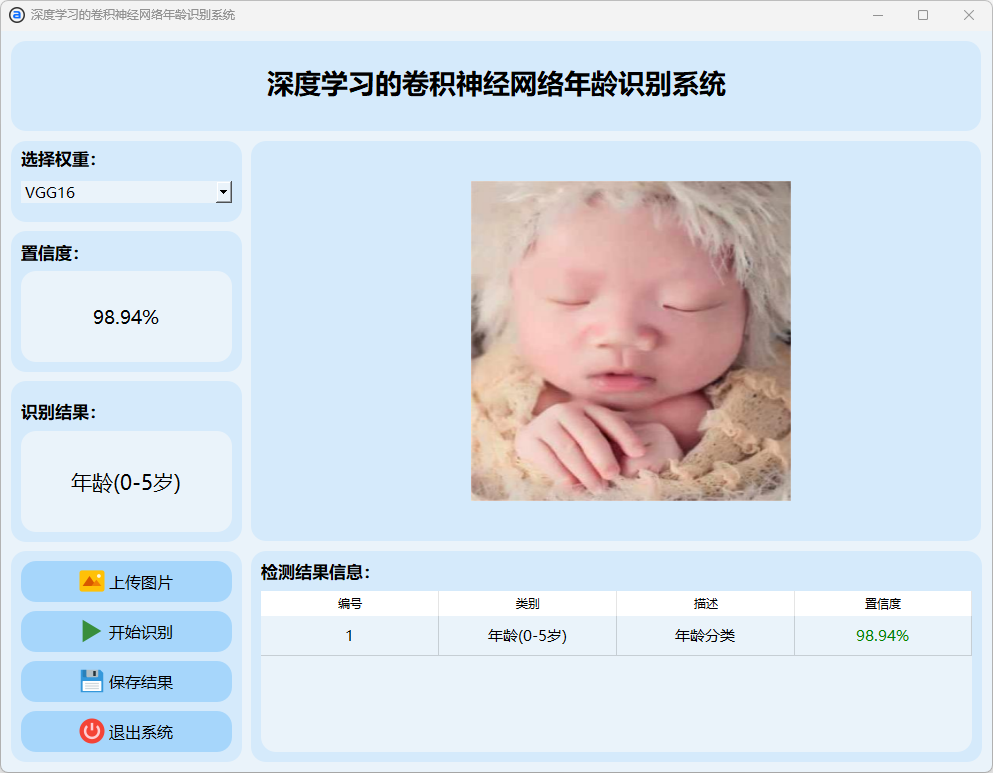Click the picture icon on Upload Image button
This screenshot has width=993, height=773.
[x=92, y=581]
